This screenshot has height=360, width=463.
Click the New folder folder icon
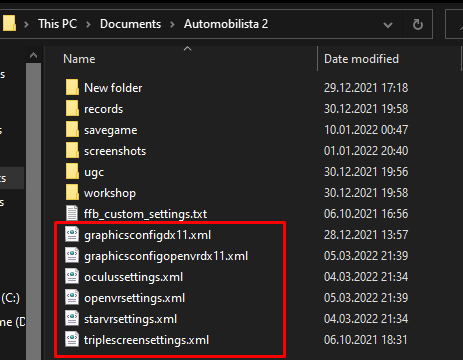(72, 88)
